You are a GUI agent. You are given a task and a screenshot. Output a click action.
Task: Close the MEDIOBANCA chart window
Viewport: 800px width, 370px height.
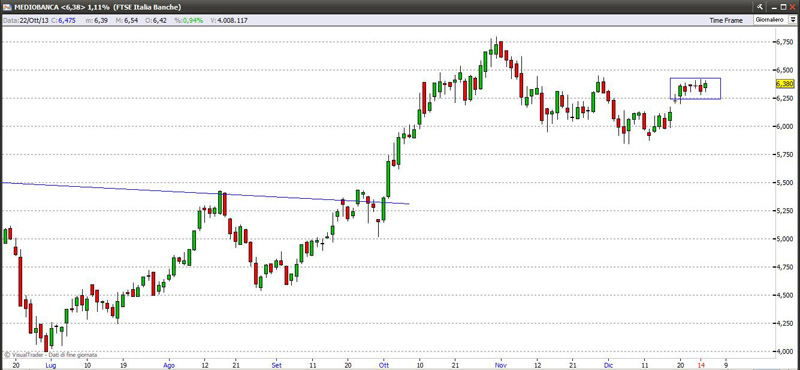click(792, 7)
